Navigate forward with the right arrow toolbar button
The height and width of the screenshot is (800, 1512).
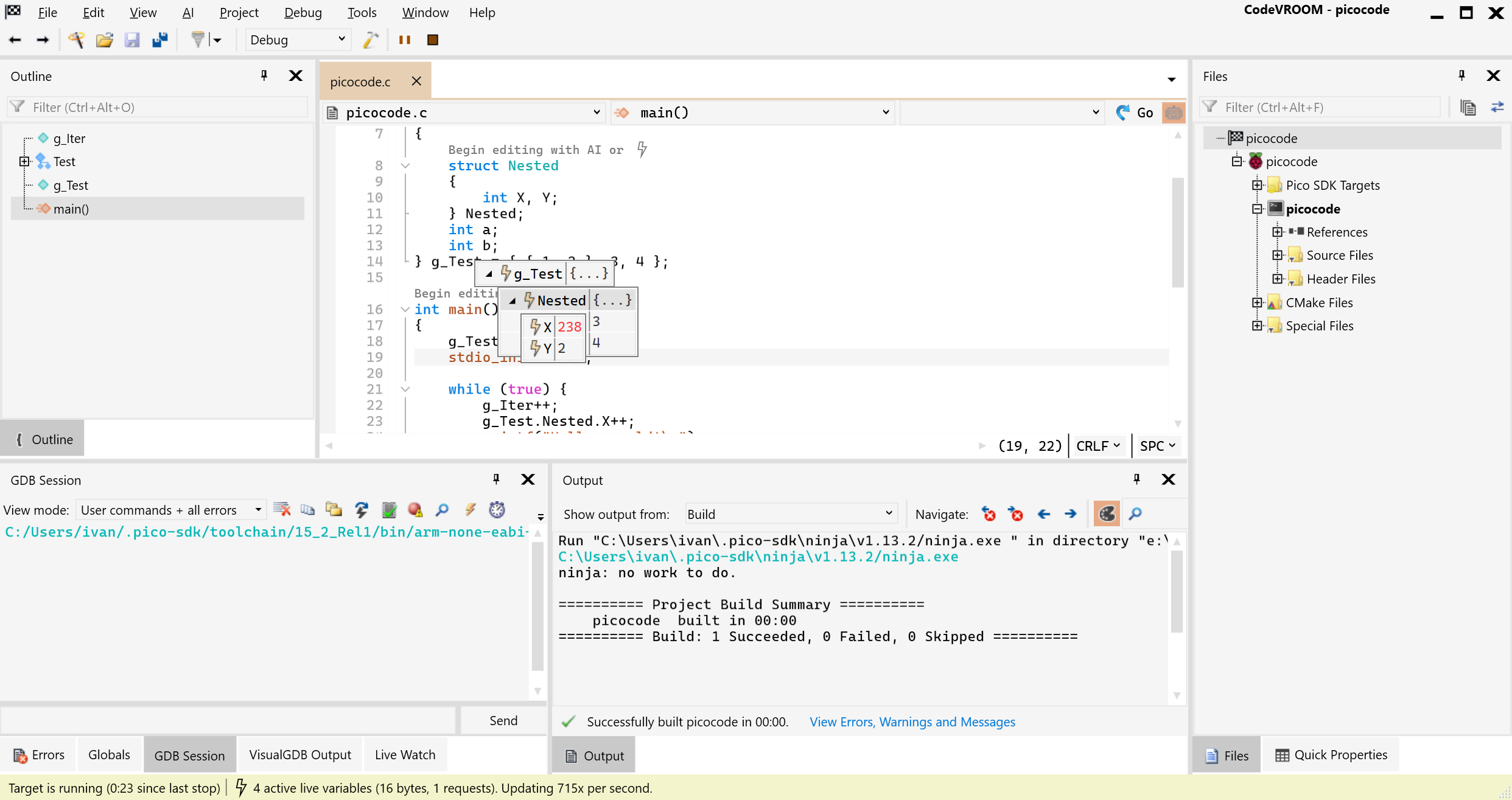(x=43, y=40)
